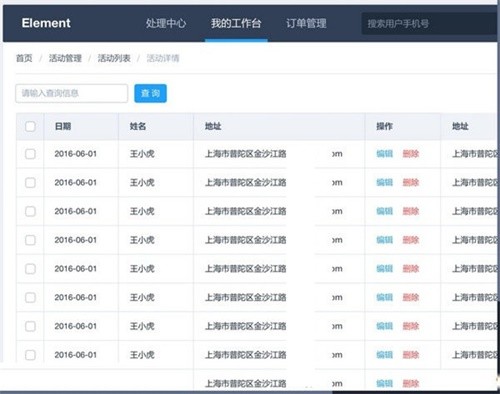
Task: Click 编辑 in the first table row
Action: pyautogui.click(x=385, y=154)
